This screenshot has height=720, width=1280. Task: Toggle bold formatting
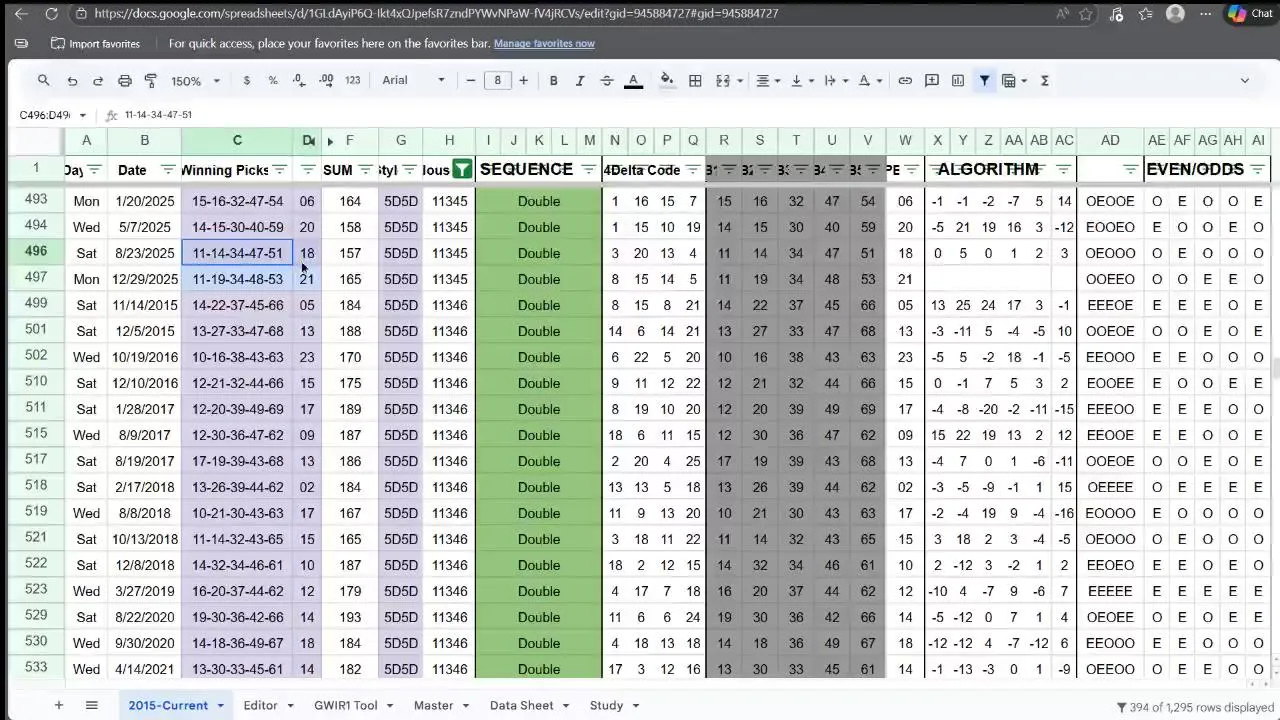click(553, 81)
